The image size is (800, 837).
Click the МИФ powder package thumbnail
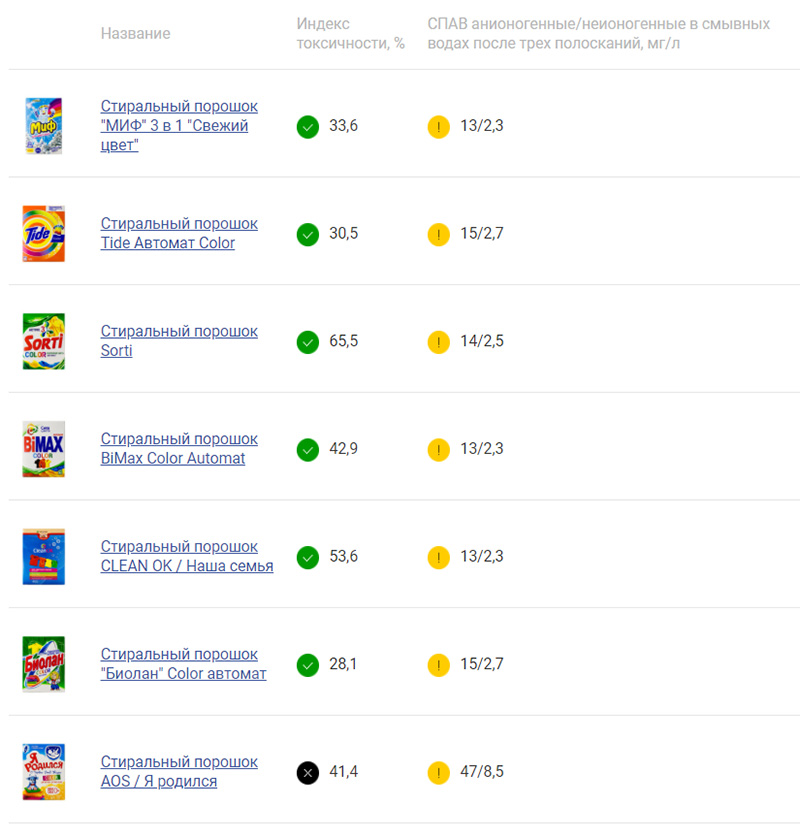click(44, 126)
